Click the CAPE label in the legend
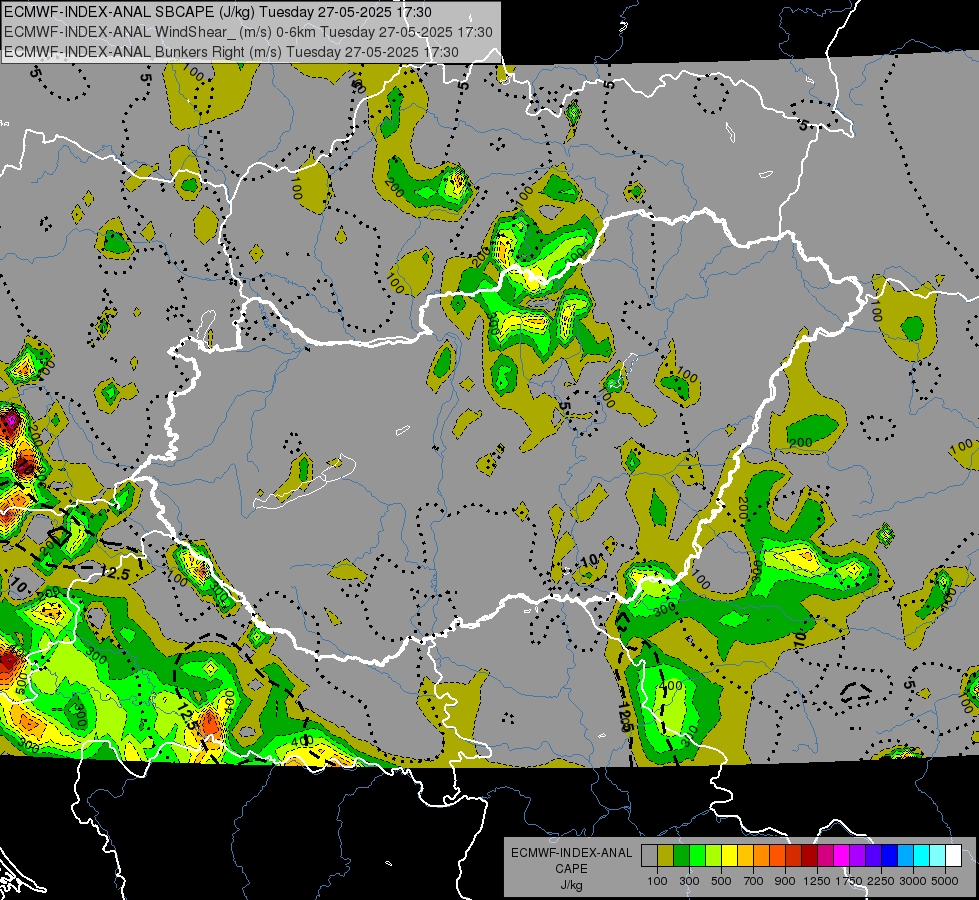Image resolution: width=979 pixels, height=900 pixels. [x=571, y=869]
